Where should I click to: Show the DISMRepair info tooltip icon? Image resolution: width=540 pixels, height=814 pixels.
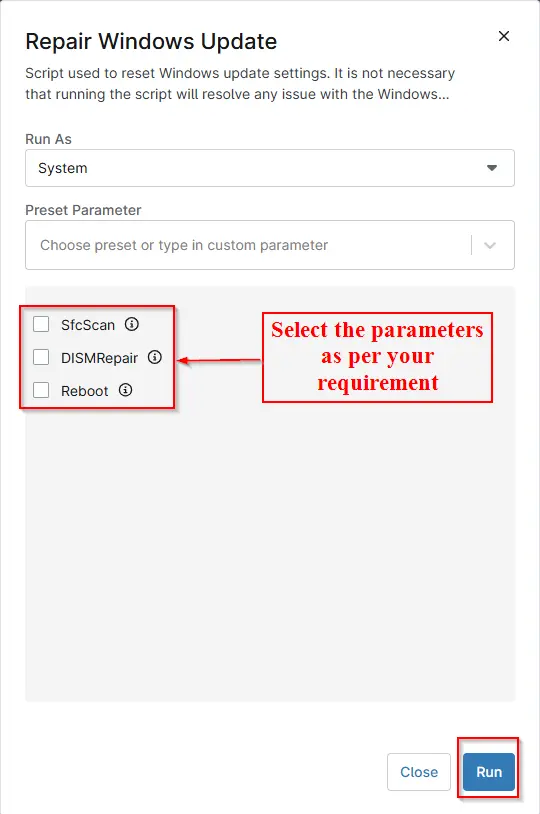click(155, 357)
